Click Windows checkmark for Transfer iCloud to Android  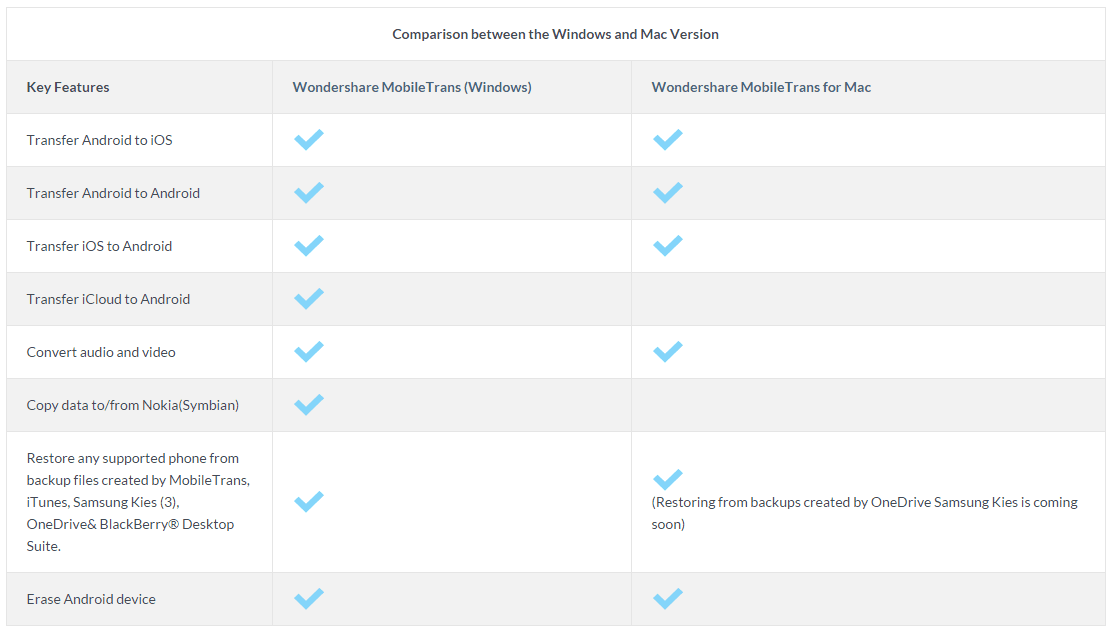tap(309, 298)
